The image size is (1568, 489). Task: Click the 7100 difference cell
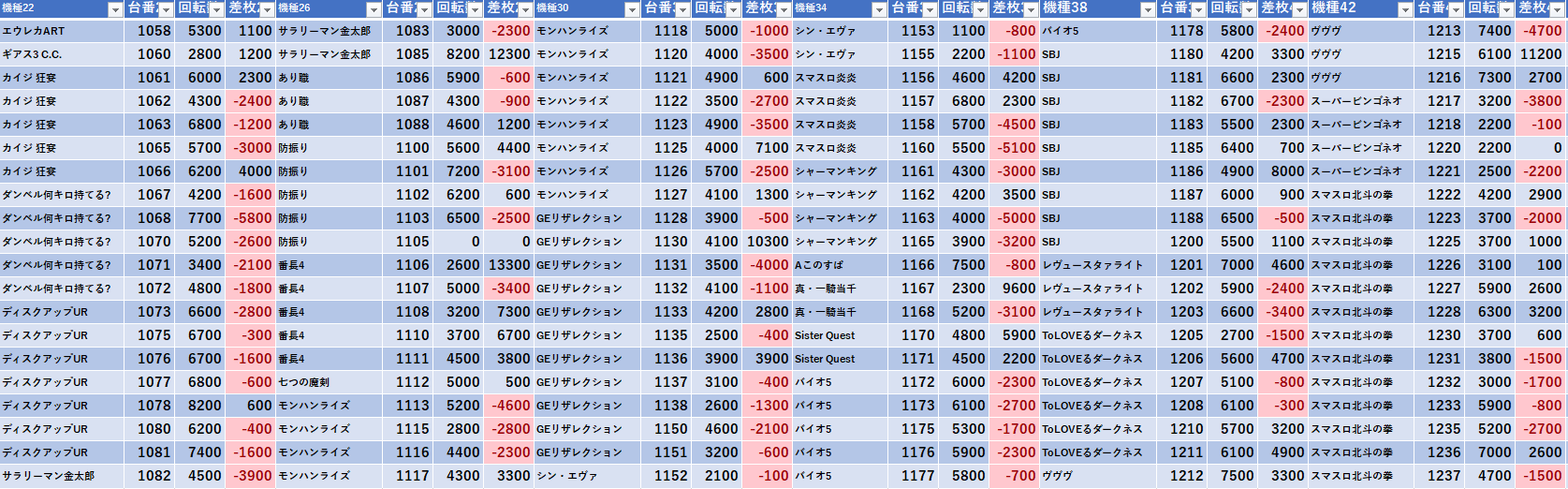(x=768, y=148)
